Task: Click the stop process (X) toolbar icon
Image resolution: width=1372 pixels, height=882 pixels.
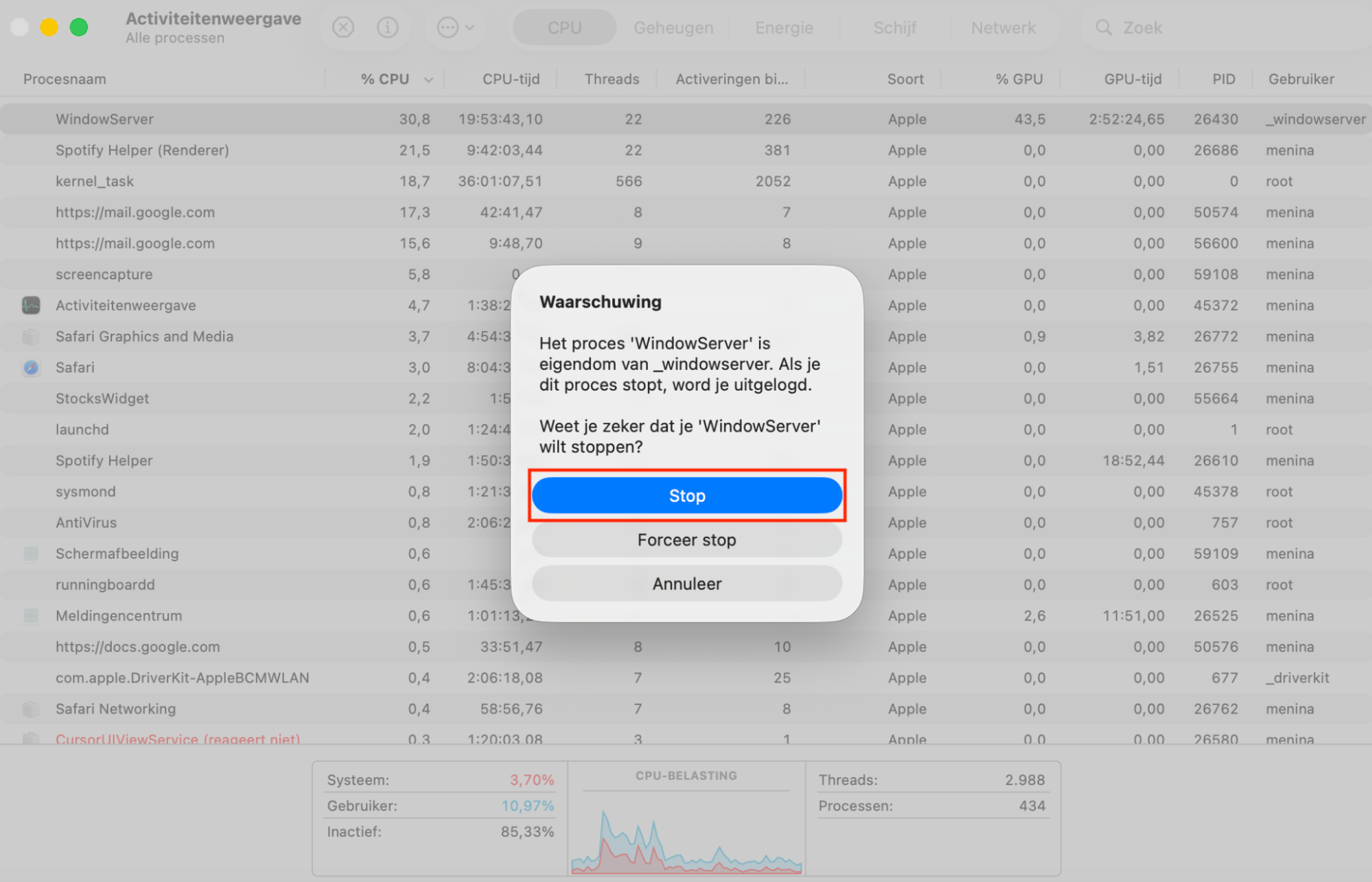Action: 343,27
